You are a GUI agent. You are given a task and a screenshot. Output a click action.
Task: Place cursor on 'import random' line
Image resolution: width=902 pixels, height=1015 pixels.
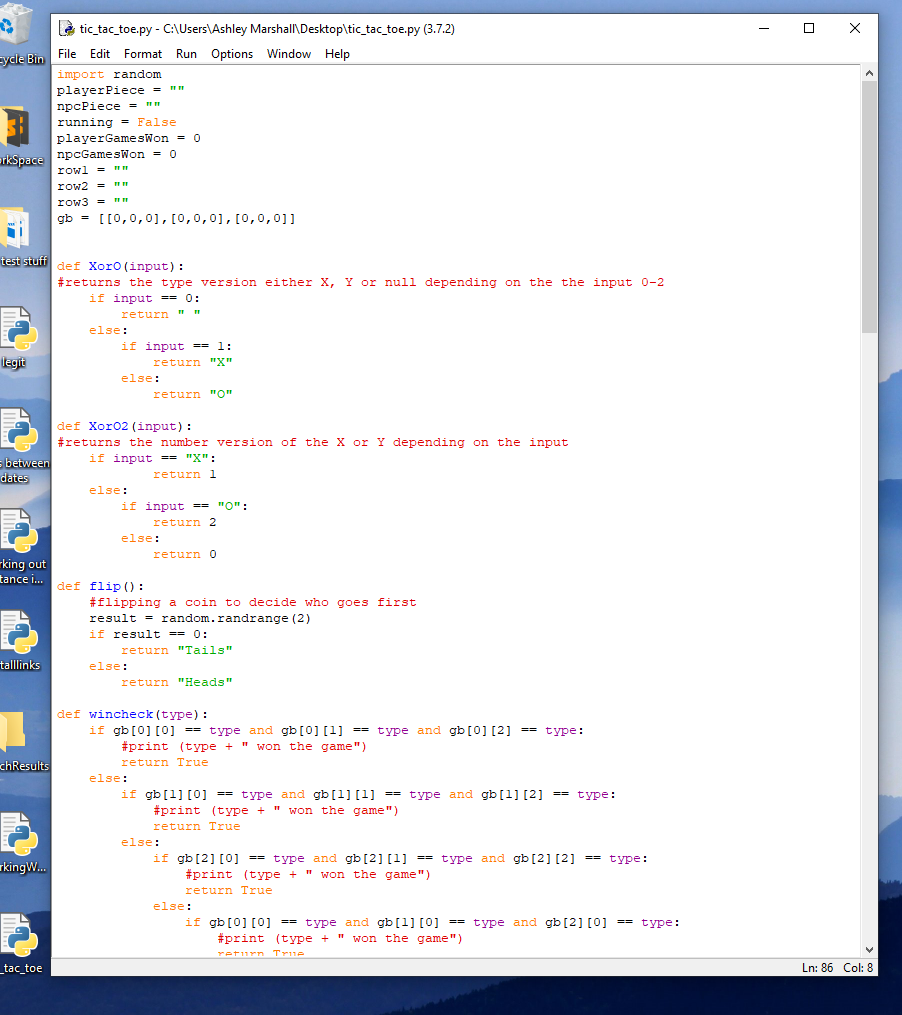(x=109, y=74)
